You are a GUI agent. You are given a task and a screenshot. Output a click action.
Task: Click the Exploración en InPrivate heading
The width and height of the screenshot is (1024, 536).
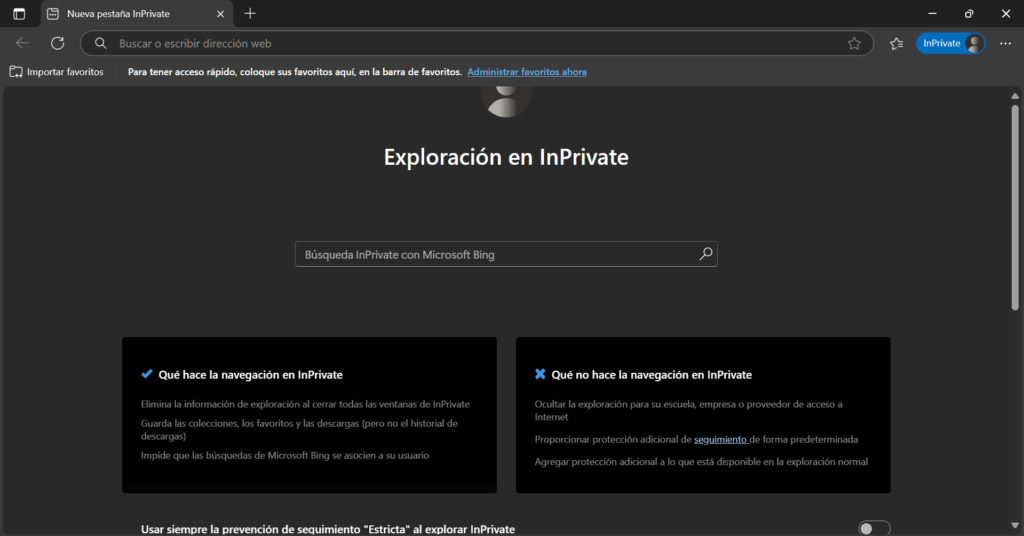pyautogui.click(x=506, y=157)
